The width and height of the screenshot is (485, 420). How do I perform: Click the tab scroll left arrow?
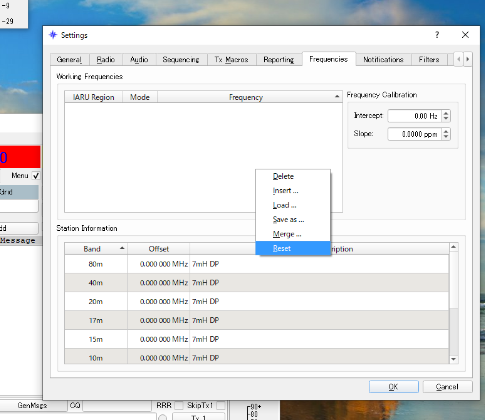tap(459, 59)
